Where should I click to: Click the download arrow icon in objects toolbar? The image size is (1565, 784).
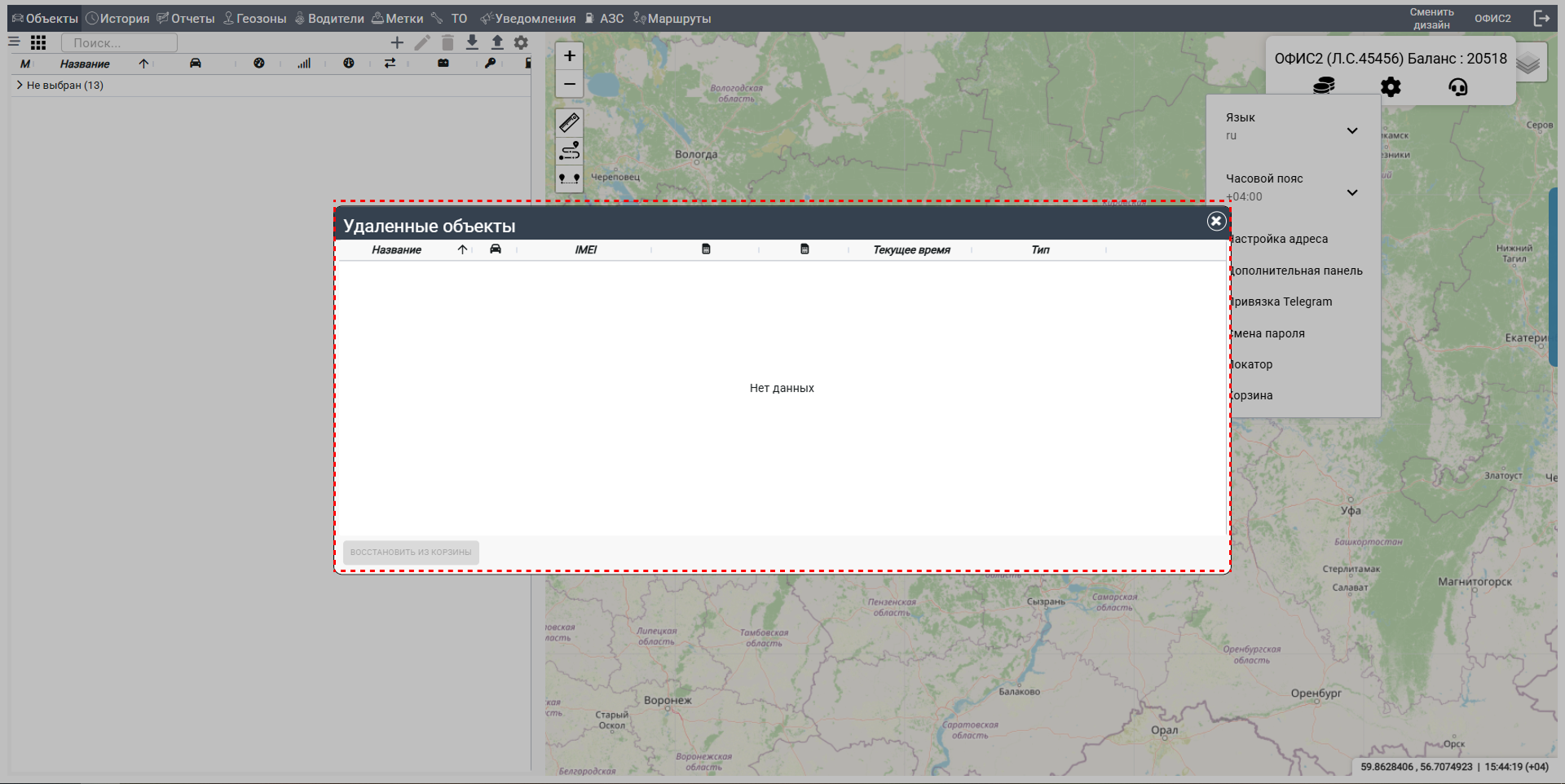[x=472, y=42]
